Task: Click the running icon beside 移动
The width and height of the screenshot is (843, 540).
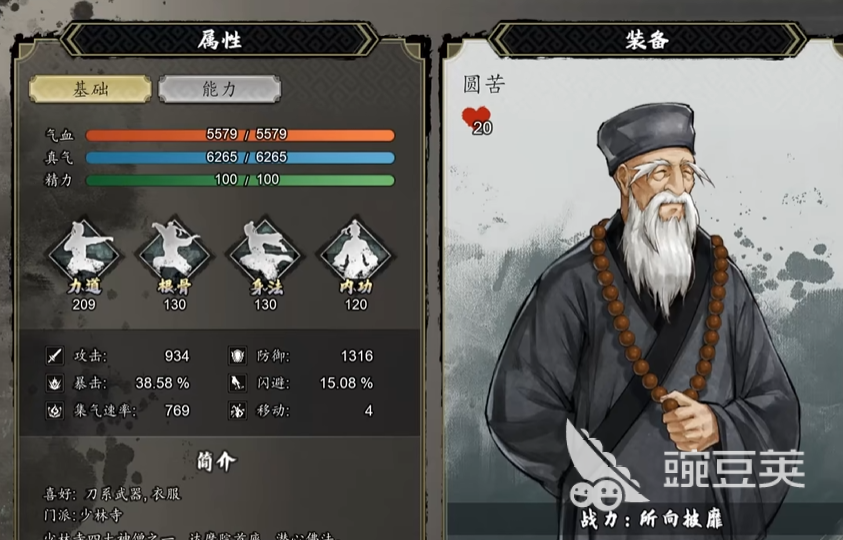Action: click(x=237, y=411)
